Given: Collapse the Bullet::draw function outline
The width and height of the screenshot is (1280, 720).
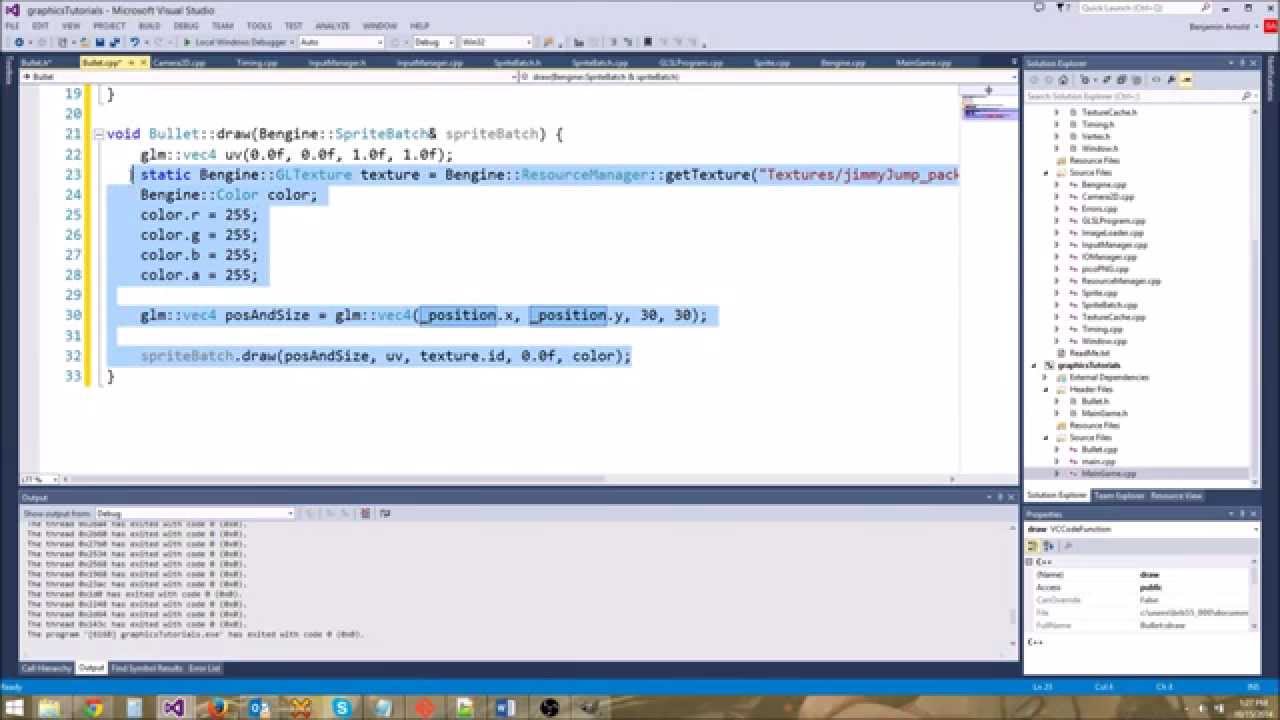Looking at the screenshot, I should (x=98, y=134).
